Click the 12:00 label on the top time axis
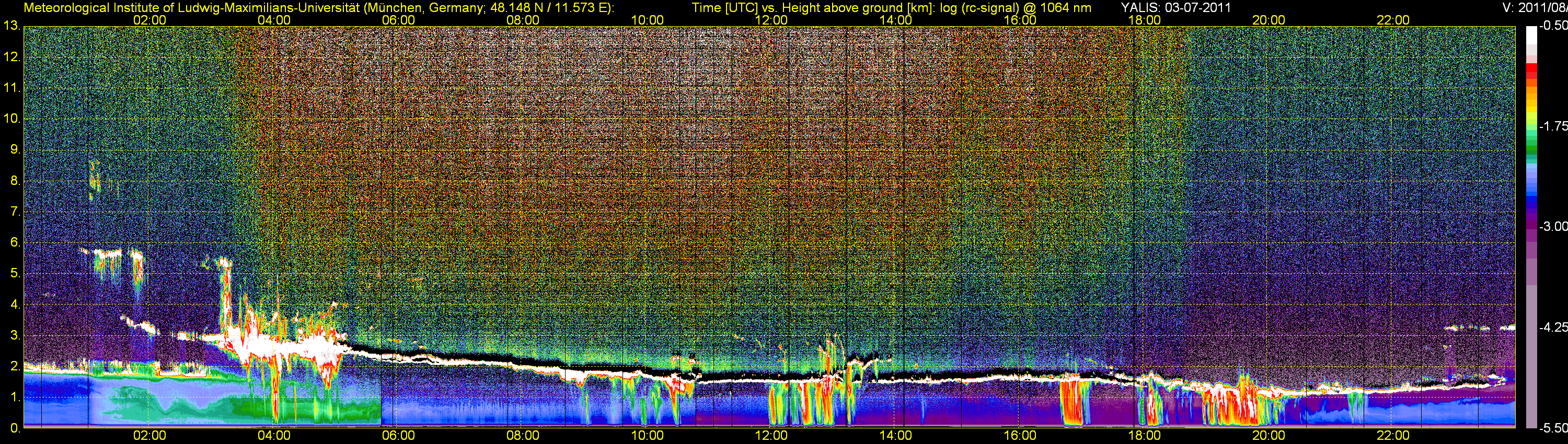The width and height of the screenshot is (1568, 444). pyautogui.click(x=770, y=20)
